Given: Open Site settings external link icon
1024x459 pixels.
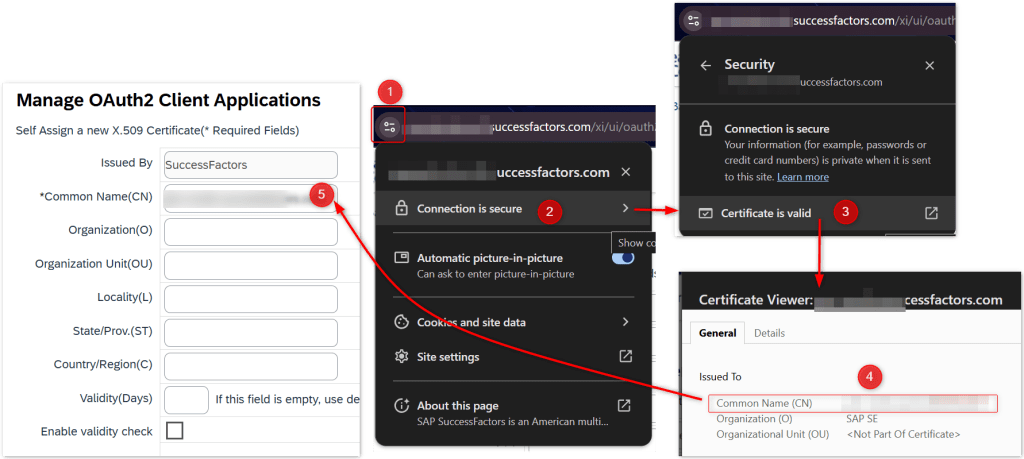Looking at the screenshot, I should click(x=625, y=356).
